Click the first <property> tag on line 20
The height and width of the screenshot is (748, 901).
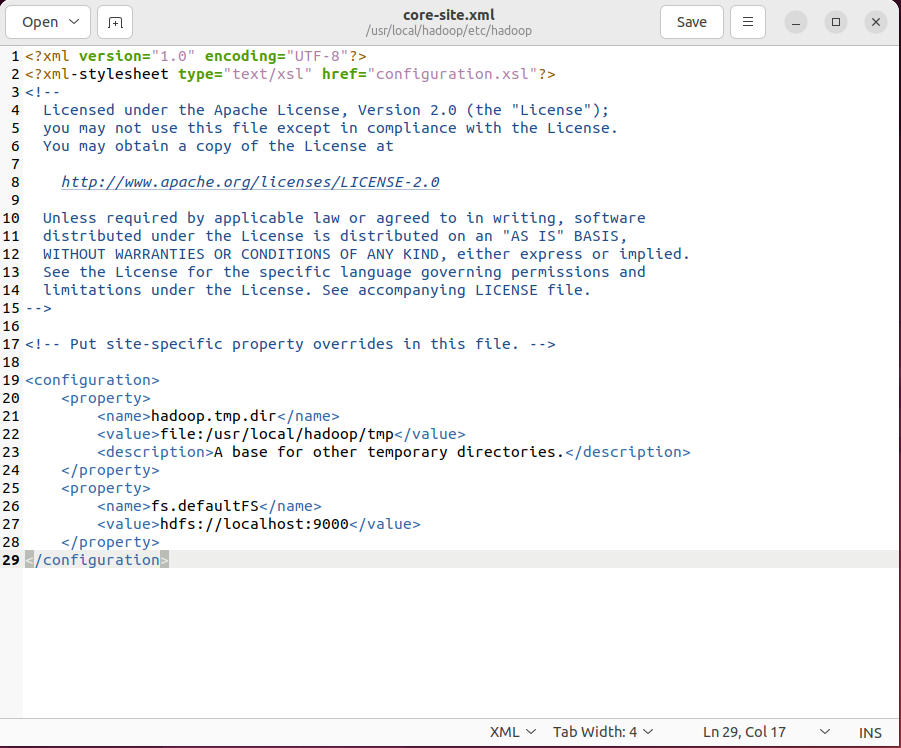[106, 398]
